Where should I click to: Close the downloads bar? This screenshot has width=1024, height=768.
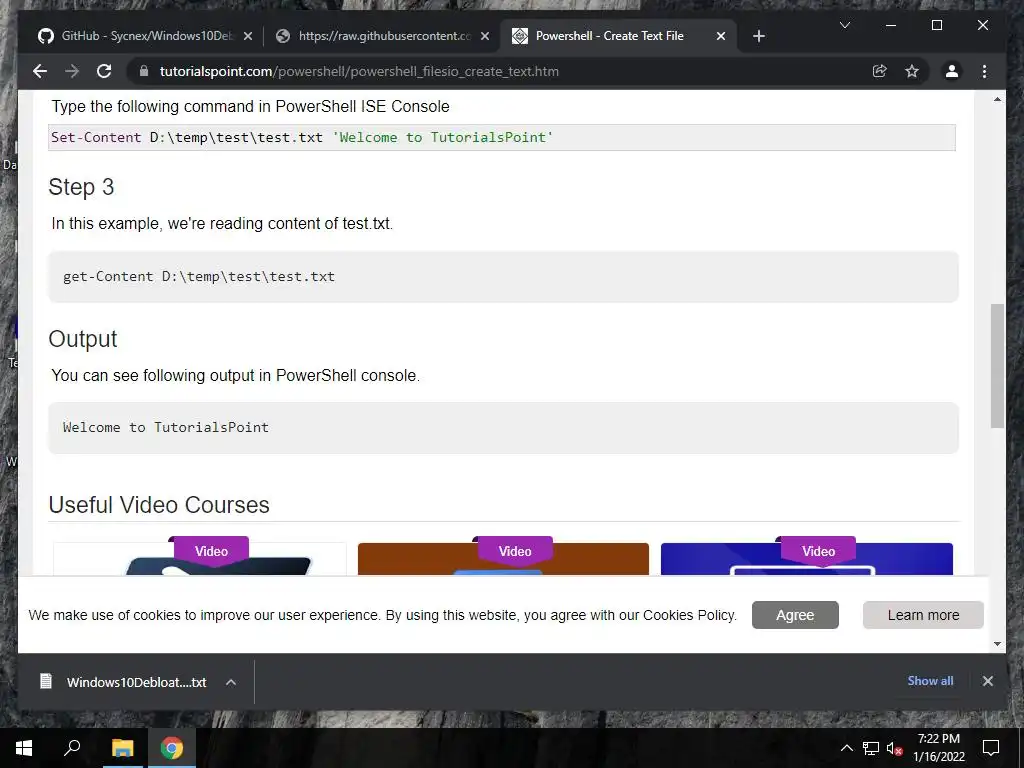987,681
